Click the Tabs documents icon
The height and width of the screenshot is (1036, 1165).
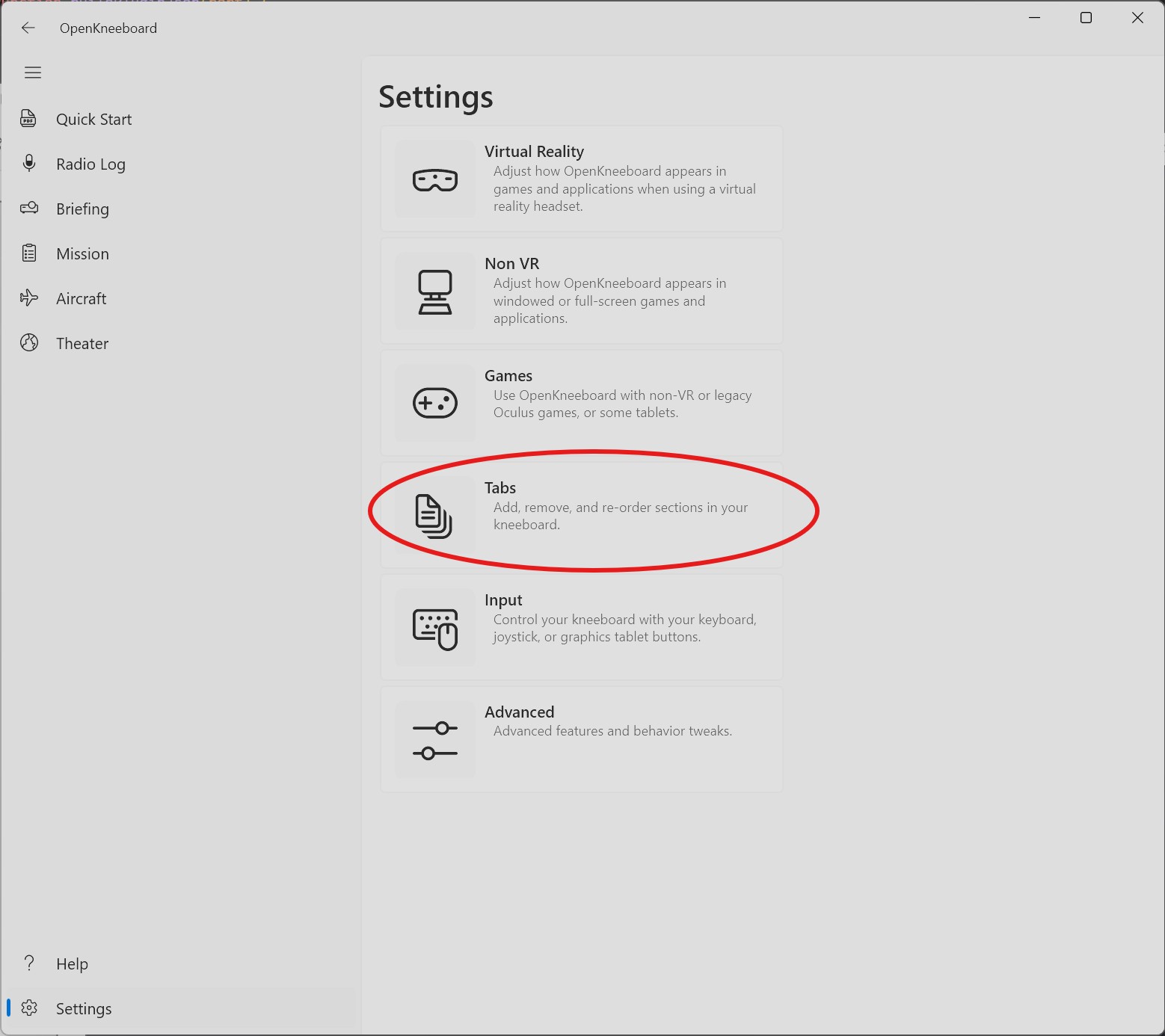pos(434,516)
